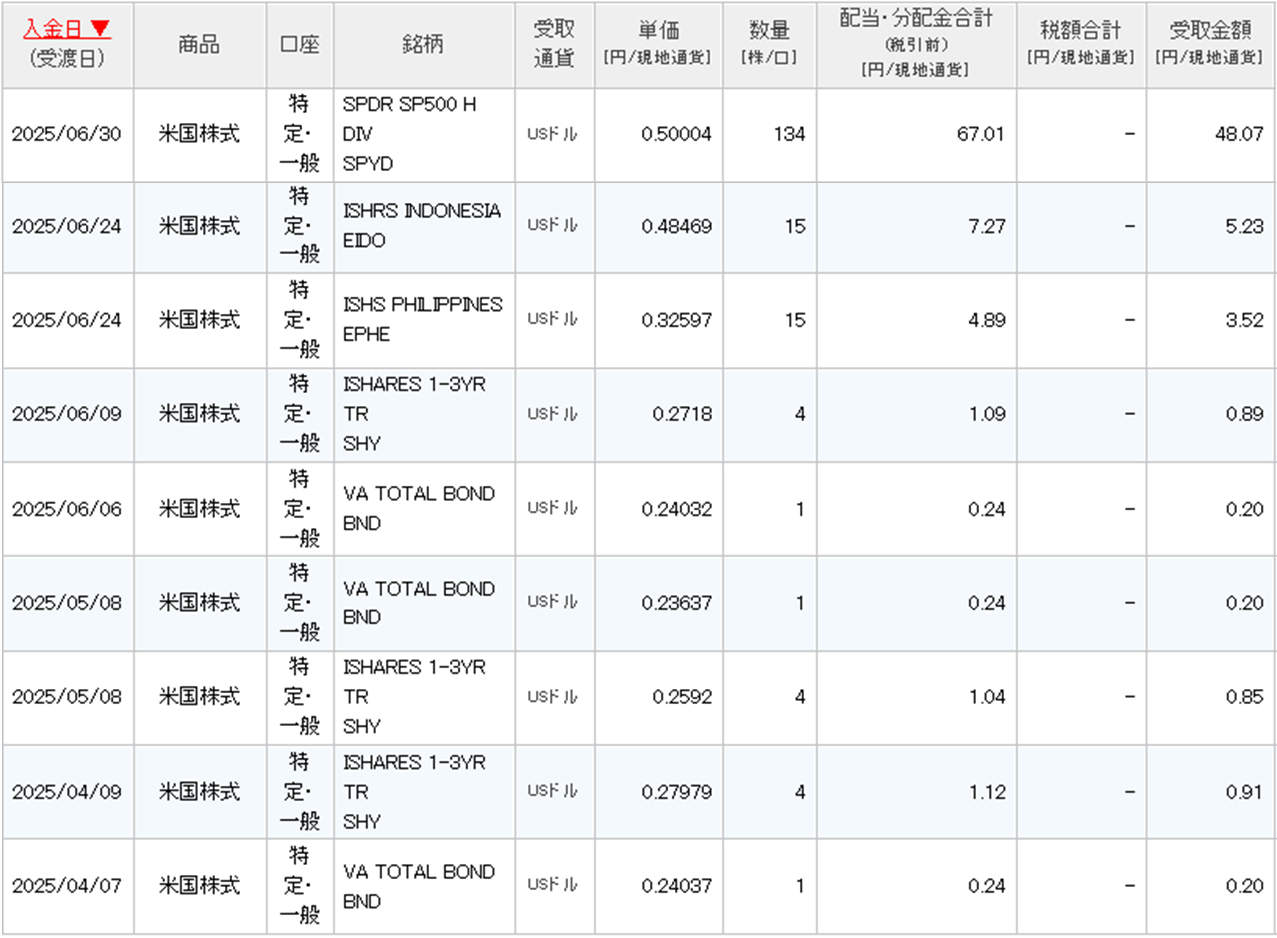Screen dimensions: 1277x938
Task: Click the red ▼ sort arrow beside 入金日
Action: (x=100, y=28)
